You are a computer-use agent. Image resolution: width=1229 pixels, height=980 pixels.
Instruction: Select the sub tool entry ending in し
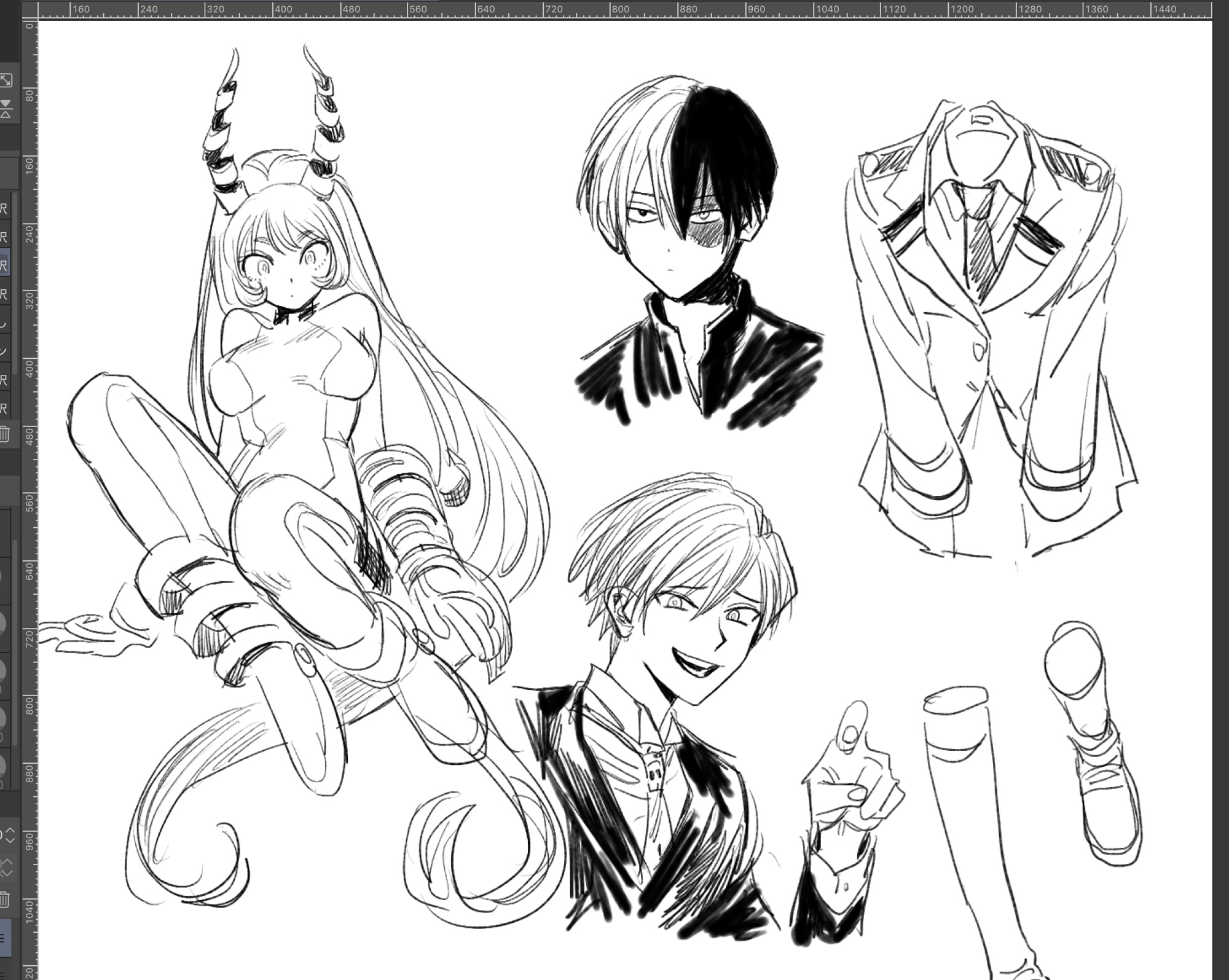pyautogui.click(x=4, y=323)
